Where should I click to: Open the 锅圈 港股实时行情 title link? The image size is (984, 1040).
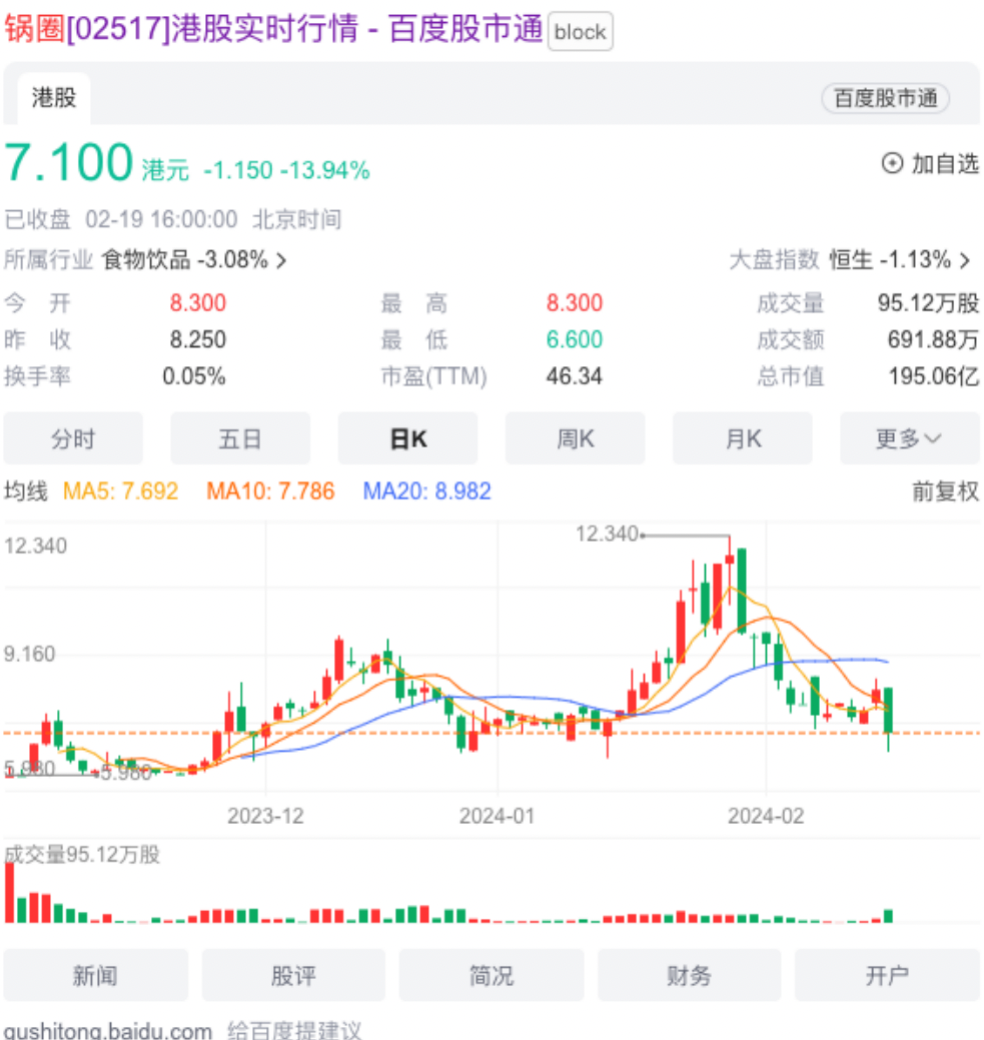pyautogui.click(x=273, y=30)
